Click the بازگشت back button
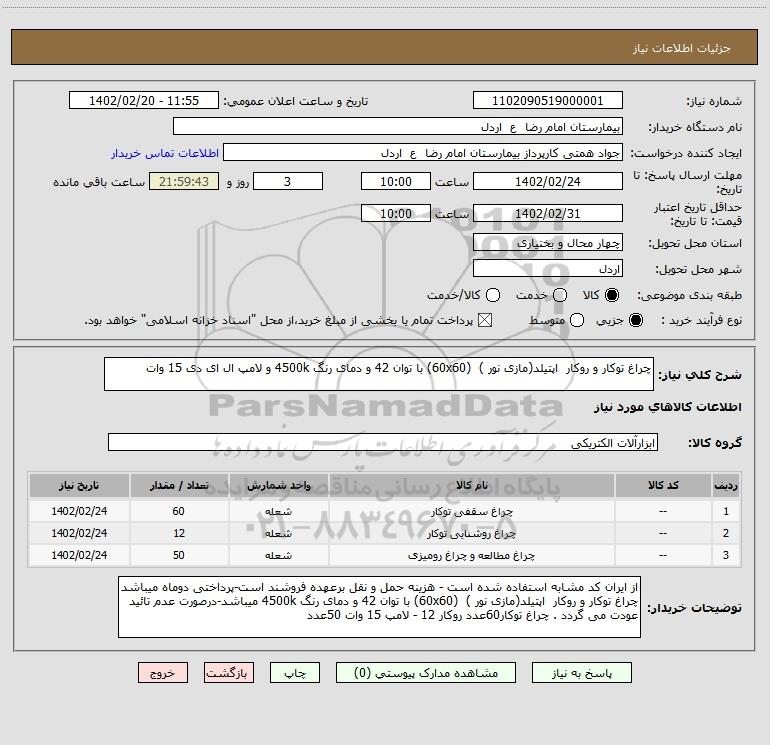 [x=229, y=673]
